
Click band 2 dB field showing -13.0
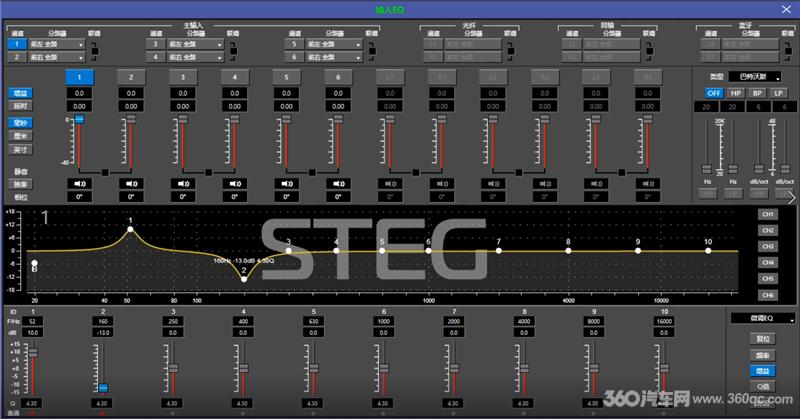coord(103,333)
